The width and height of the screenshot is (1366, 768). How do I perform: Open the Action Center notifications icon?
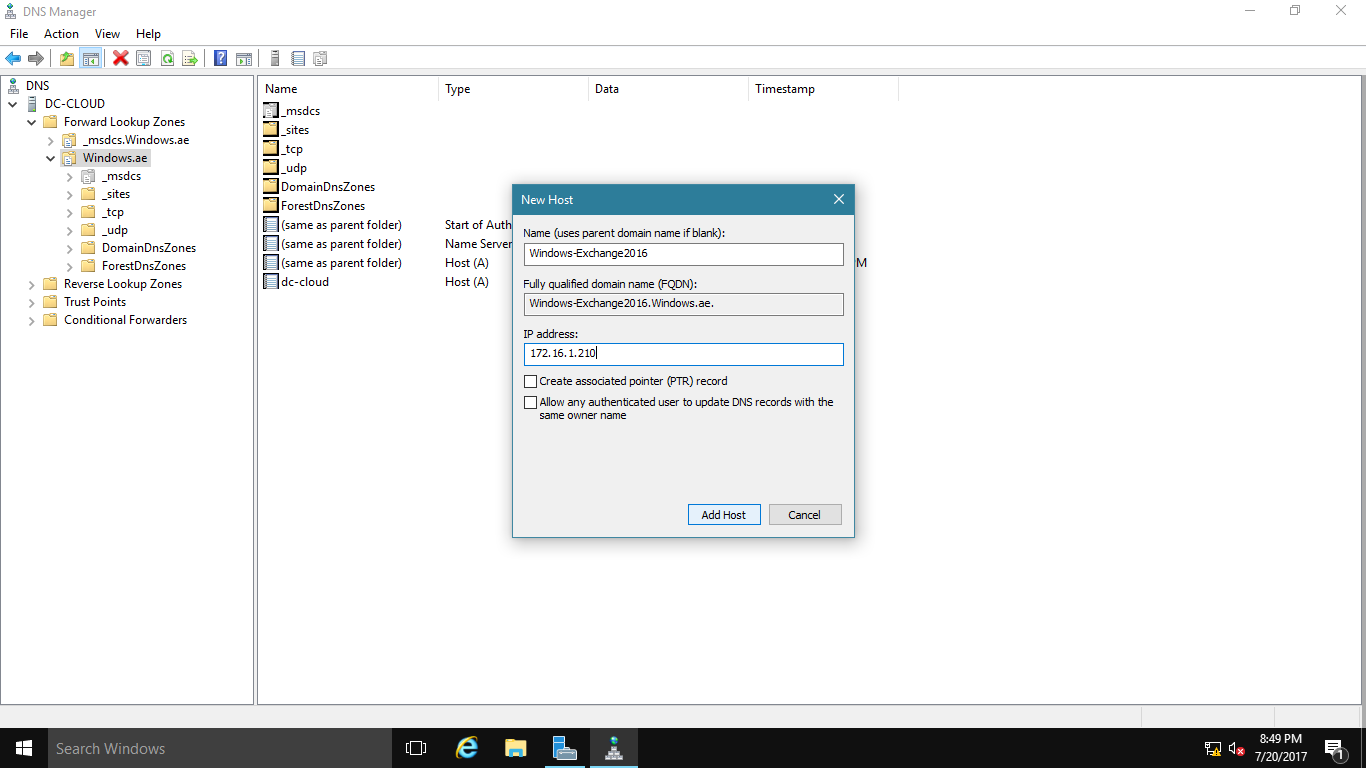click(1335, 748)
